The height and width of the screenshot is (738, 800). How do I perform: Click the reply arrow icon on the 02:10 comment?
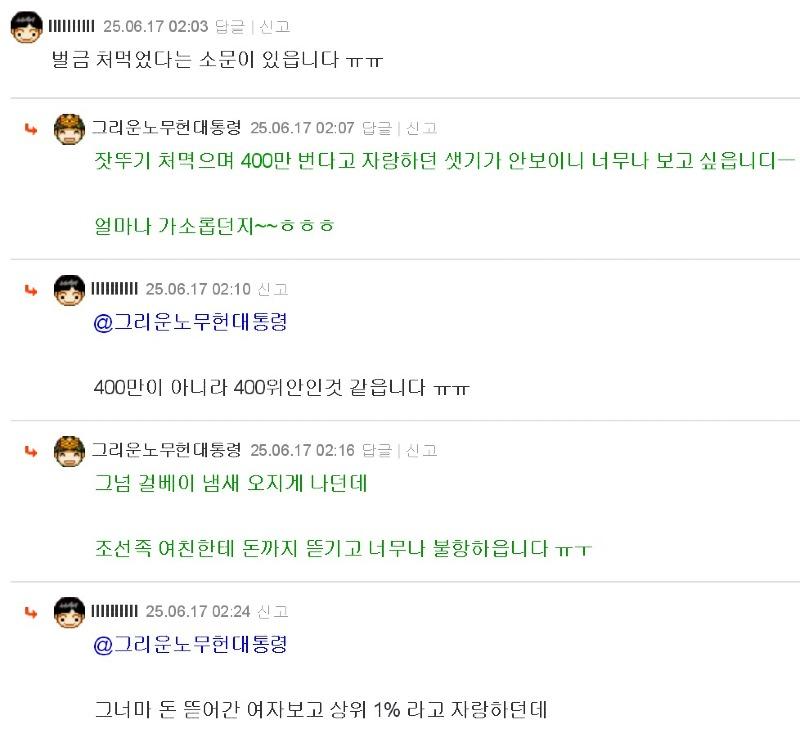pyautogui.click(x=28, y=288)
